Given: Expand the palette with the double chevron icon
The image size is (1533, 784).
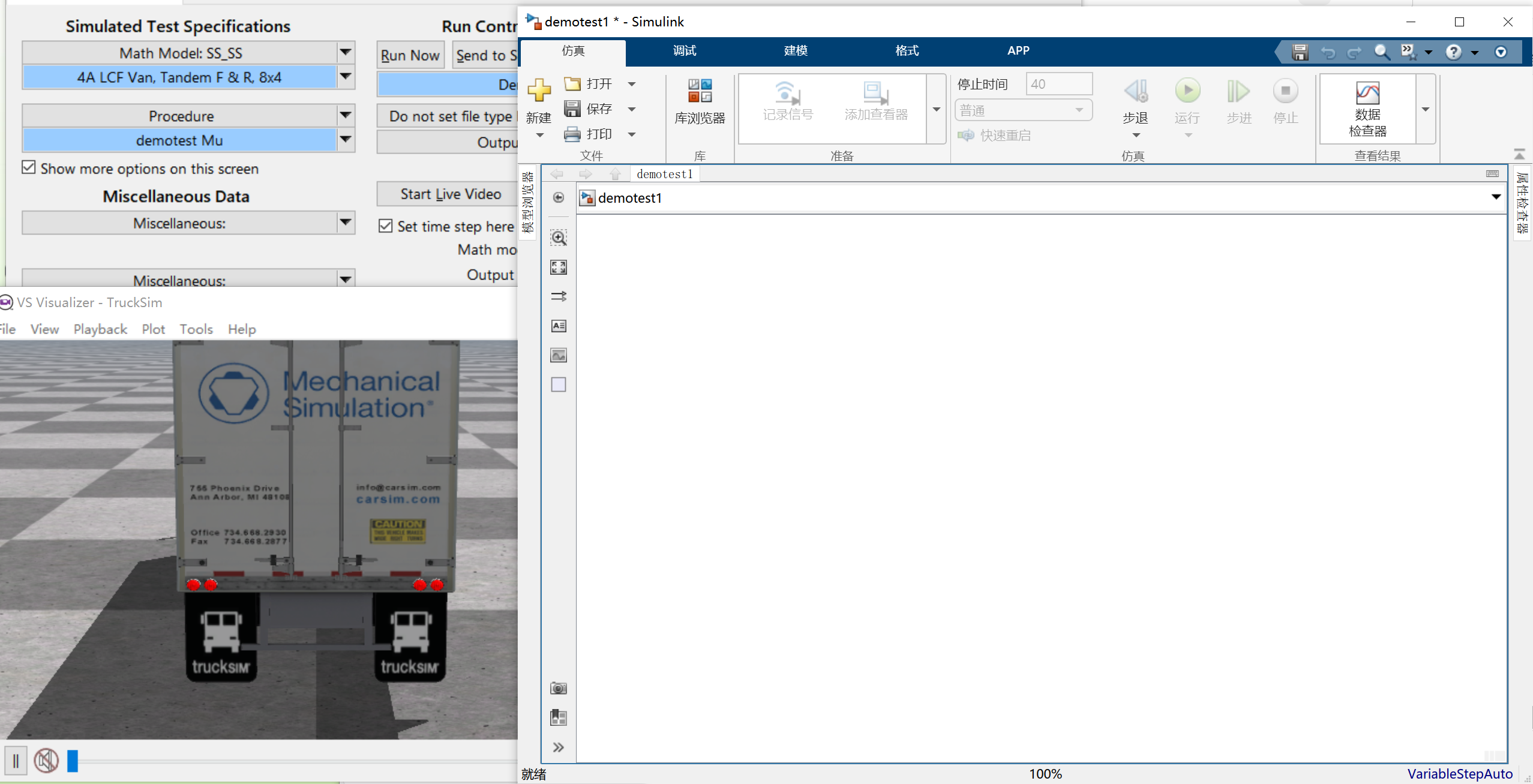Looking at the screenshot, I should click(x=559, y=747).
